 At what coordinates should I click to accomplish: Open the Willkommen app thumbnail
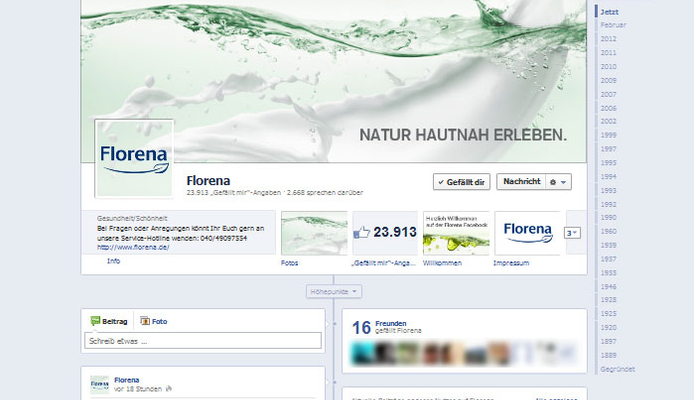[456, 233]
